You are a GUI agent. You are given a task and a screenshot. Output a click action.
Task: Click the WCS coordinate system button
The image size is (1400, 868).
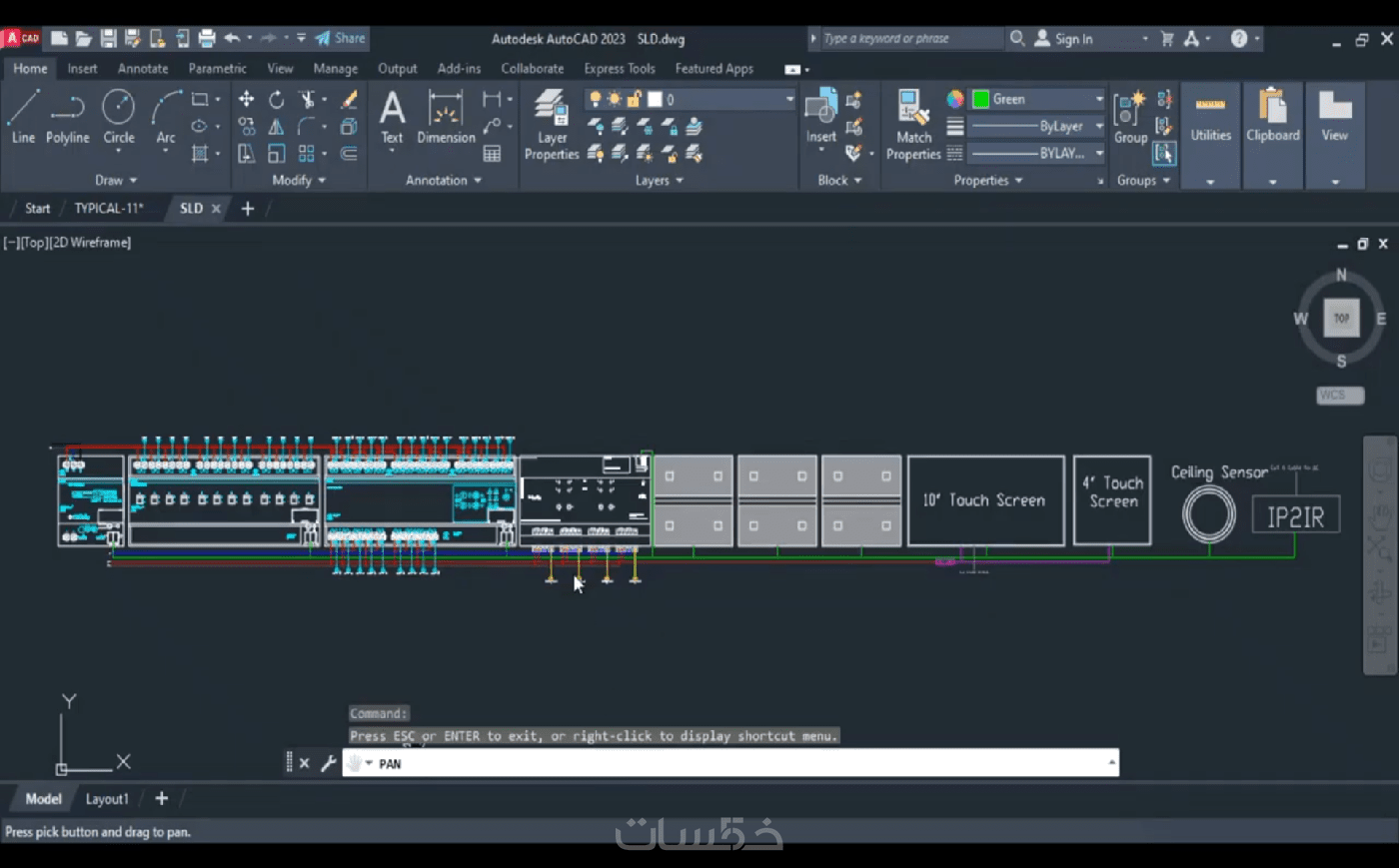1340,395
